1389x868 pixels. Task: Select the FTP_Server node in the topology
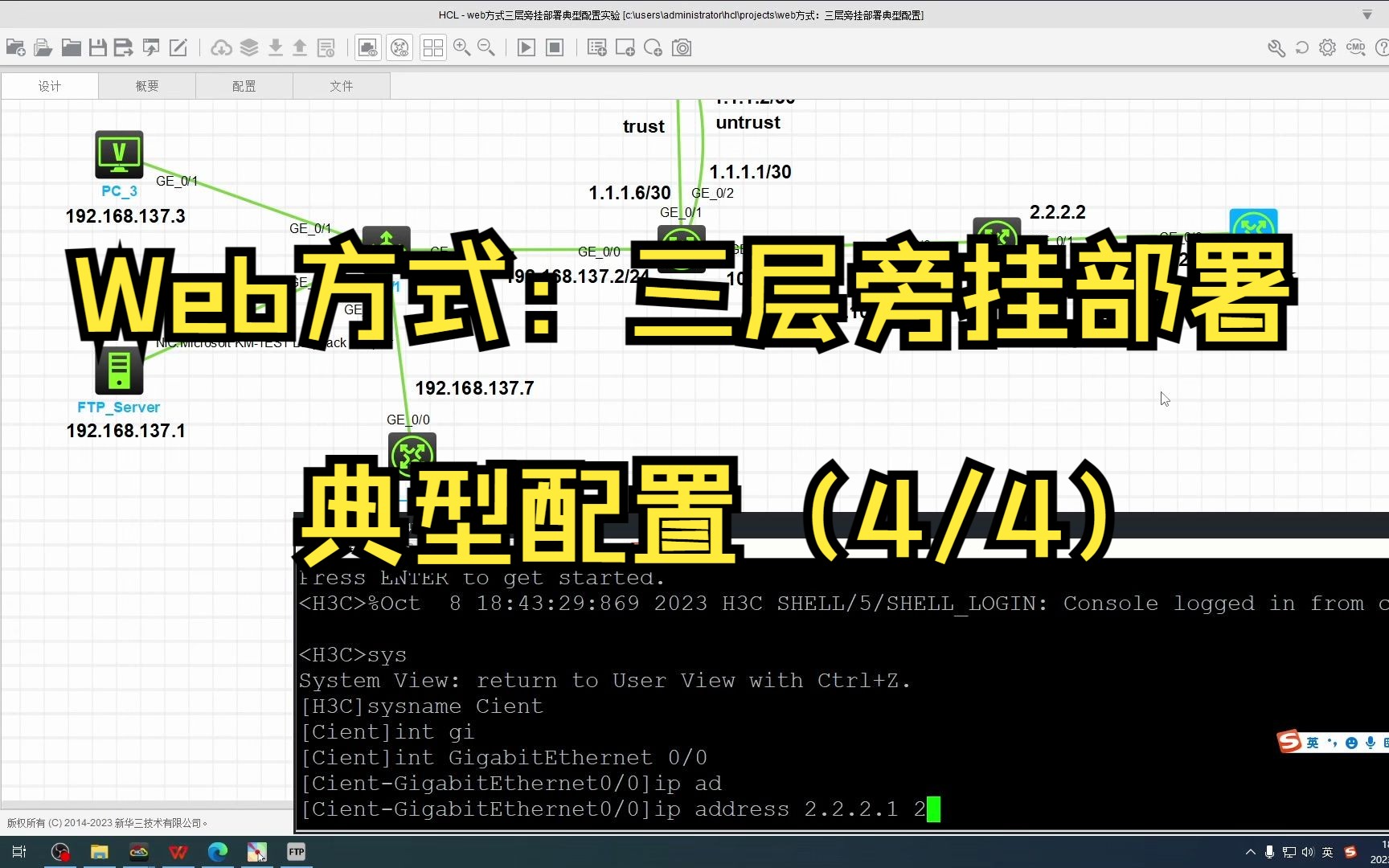click(119, 371)
